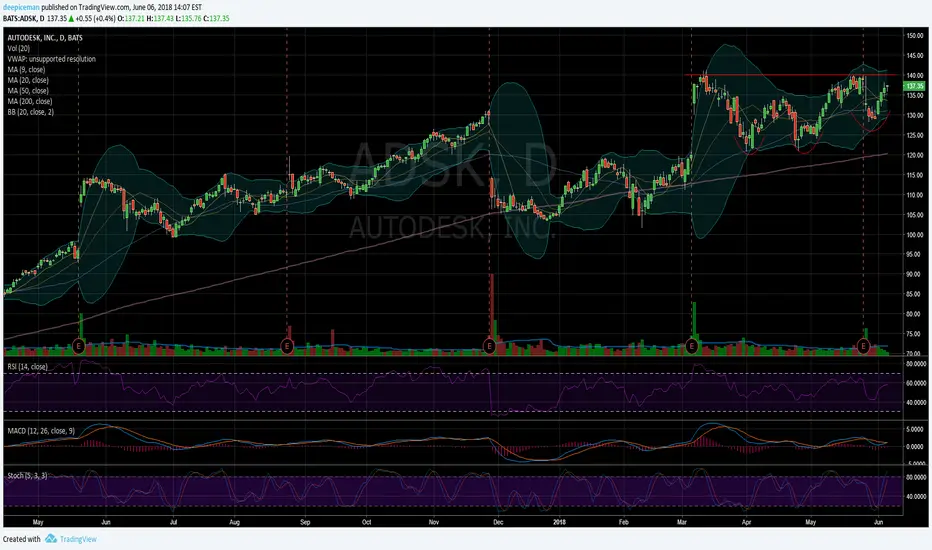Click the Apr label on time axis
This screenshot has width=932, height=550.
click(x=747, y=522)
